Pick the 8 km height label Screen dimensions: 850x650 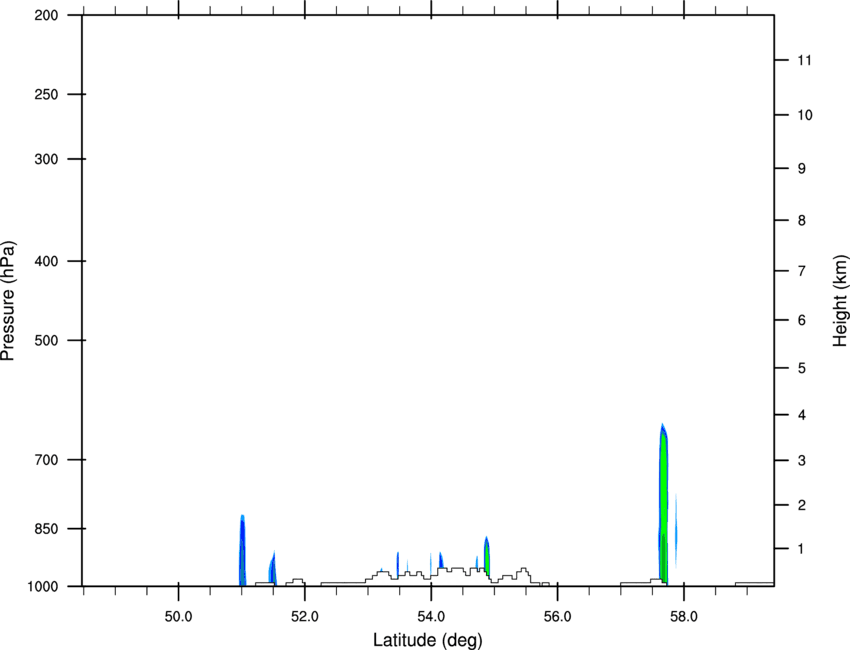pyautogui.click(x=802, y=220)
